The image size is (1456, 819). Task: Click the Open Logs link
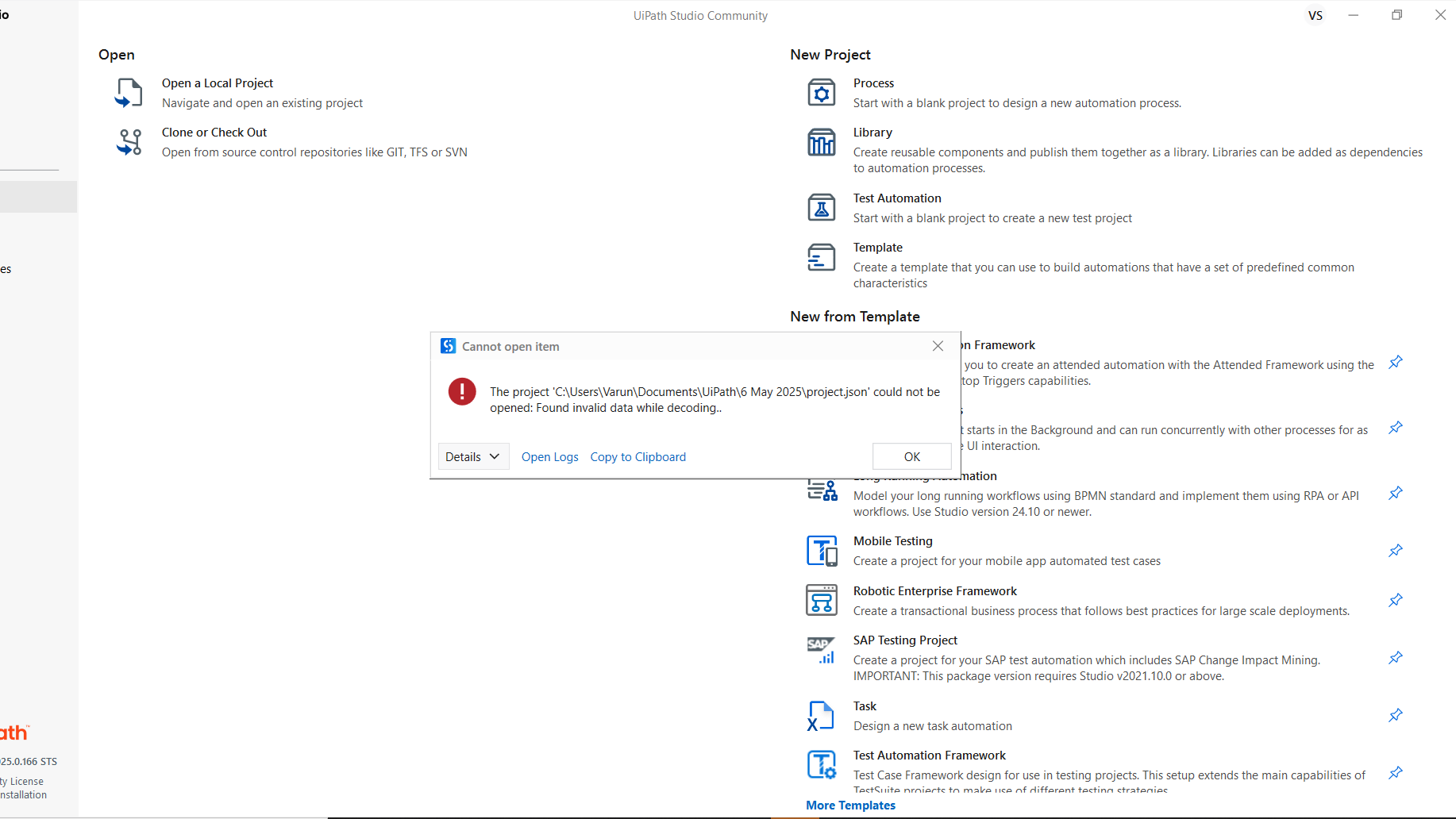point(550,457)
